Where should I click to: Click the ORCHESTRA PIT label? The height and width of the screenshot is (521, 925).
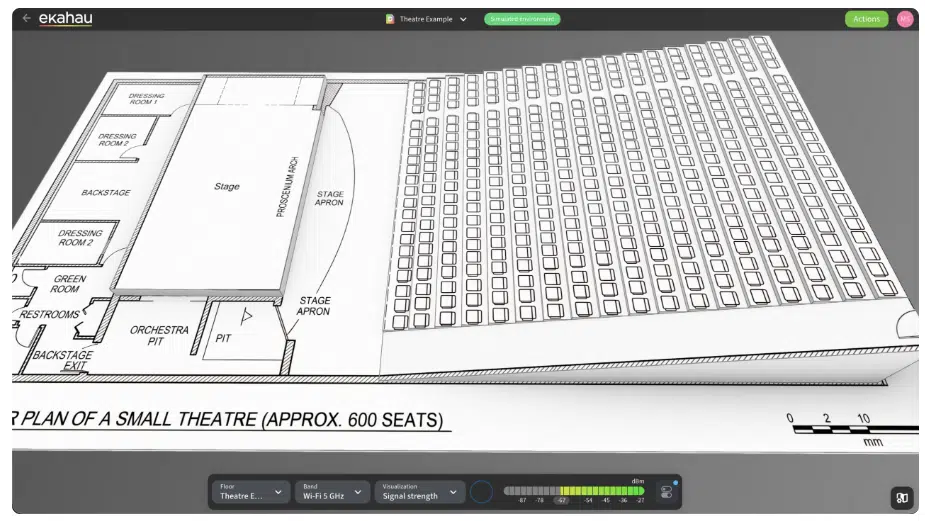[158, 335]
